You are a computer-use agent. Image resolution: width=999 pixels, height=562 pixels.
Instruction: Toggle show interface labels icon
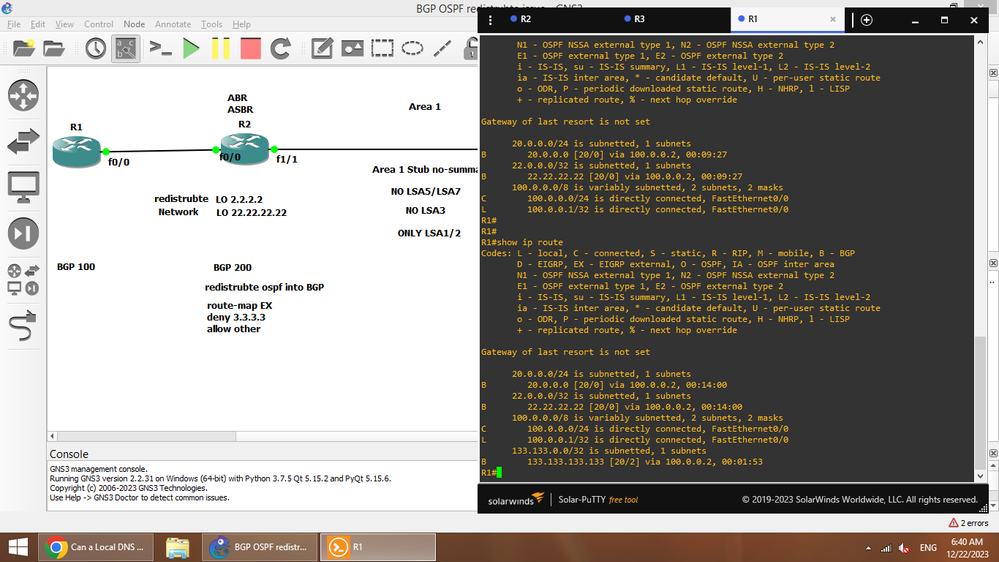click(126, 48)
